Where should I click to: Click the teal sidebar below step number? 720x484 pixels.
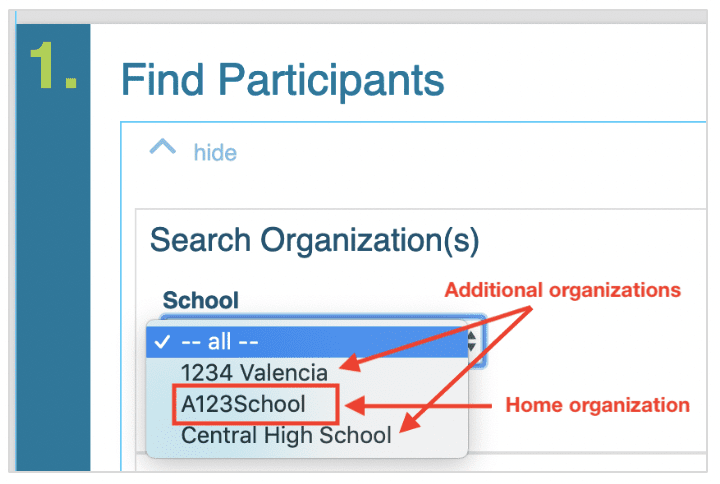[x=54, y=300]
